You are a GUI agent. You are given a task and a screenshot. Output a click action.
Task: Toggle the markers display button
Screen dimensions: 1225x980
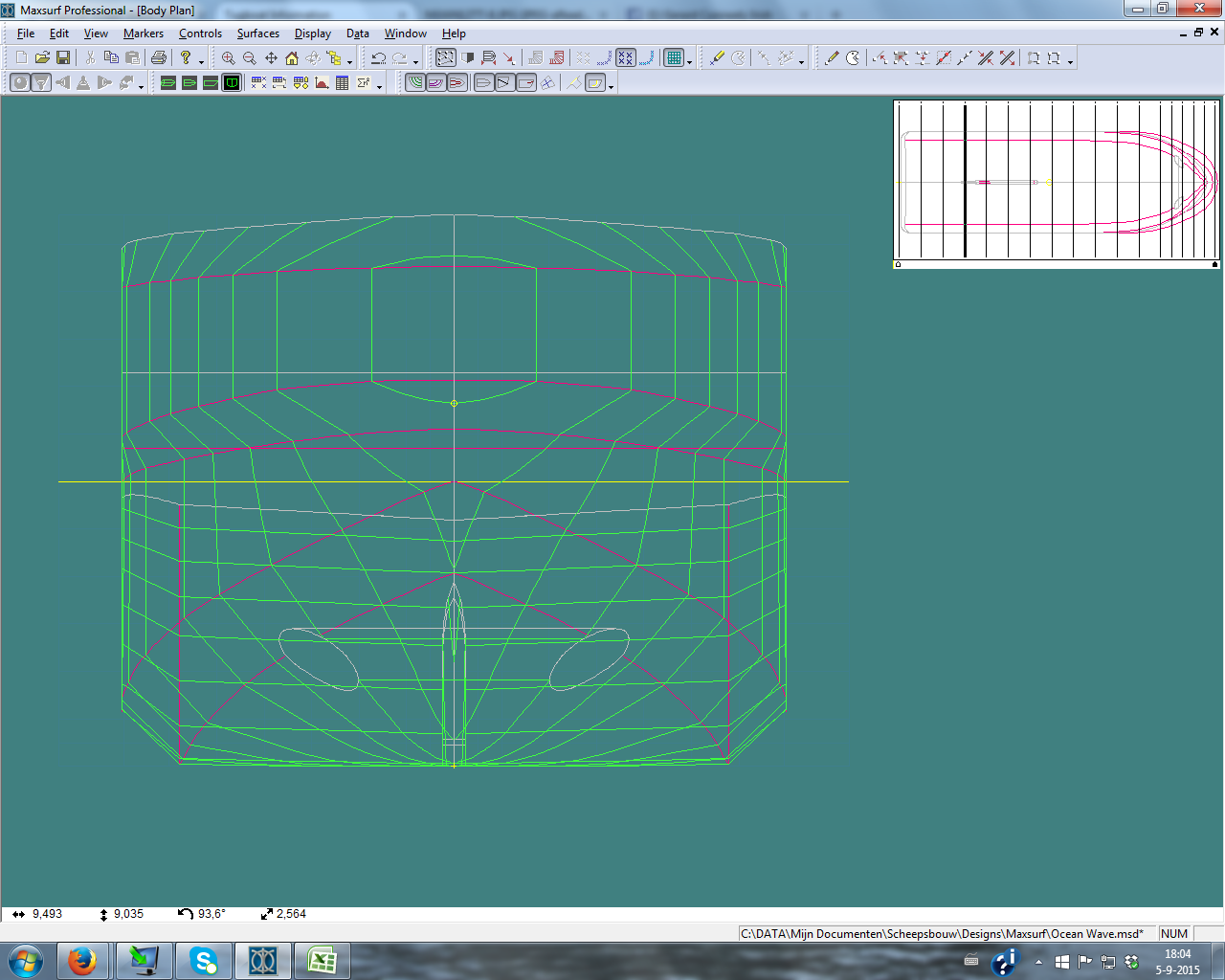coord(626,58)
